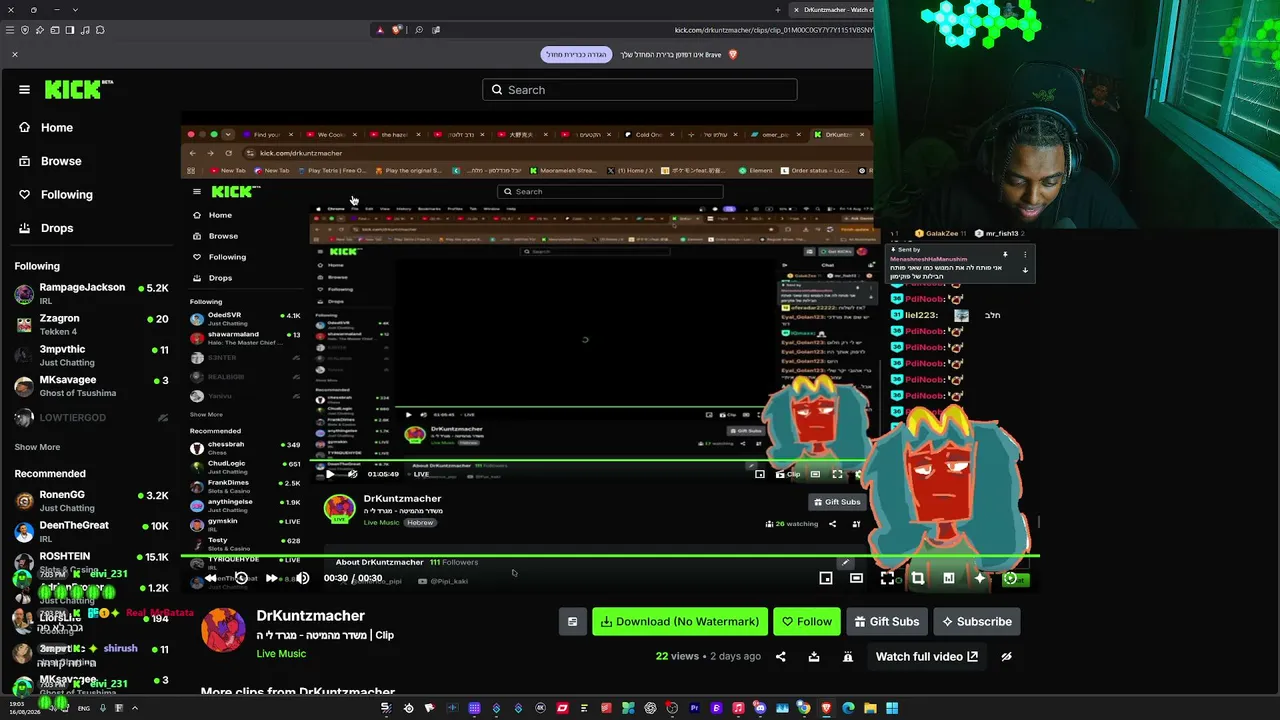Replay the clip from the start
The height and width of the screenshot is (720, 1280).
(x=241, y=578)
